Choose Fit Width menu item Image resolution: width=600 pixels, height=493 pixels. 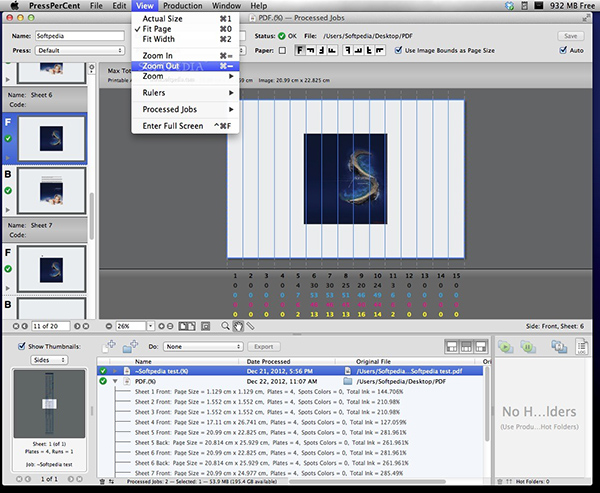pyautogui.click(x=185, y=39)
